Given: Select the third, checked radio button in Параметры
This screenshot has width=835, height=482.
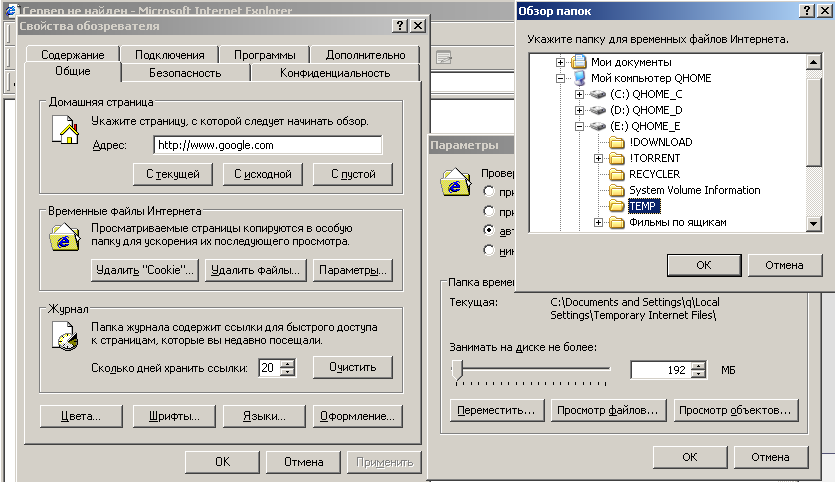Looking at the screenshot, I should (489, 230).
